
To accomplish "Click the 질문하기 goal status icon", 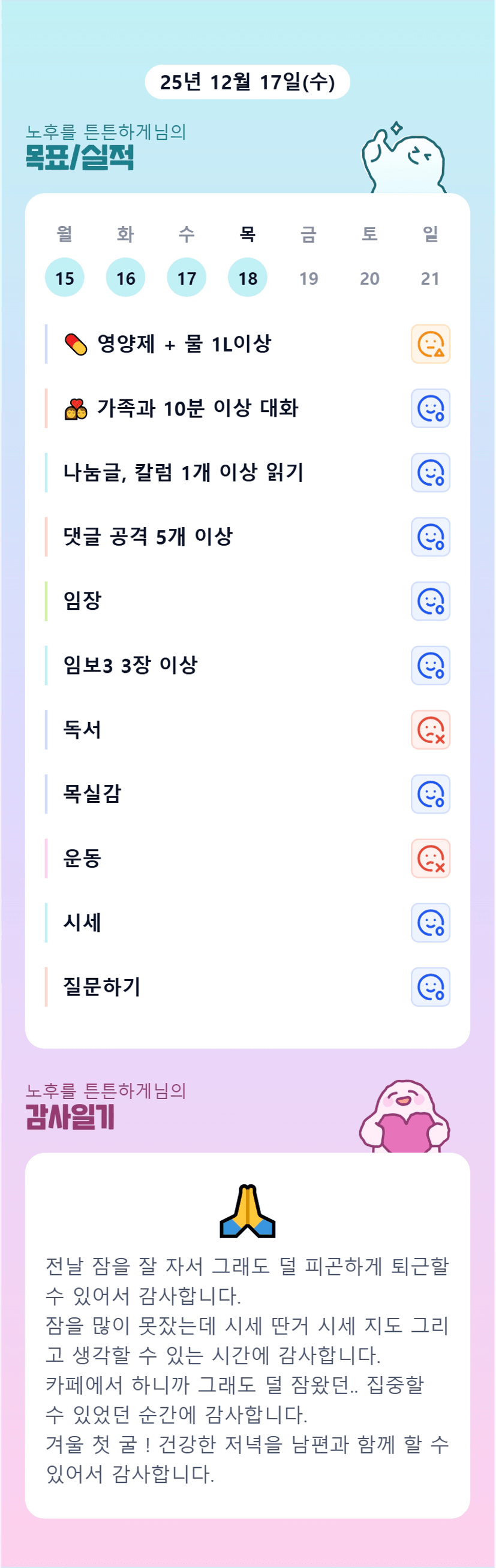I will (x=430, y=987).
